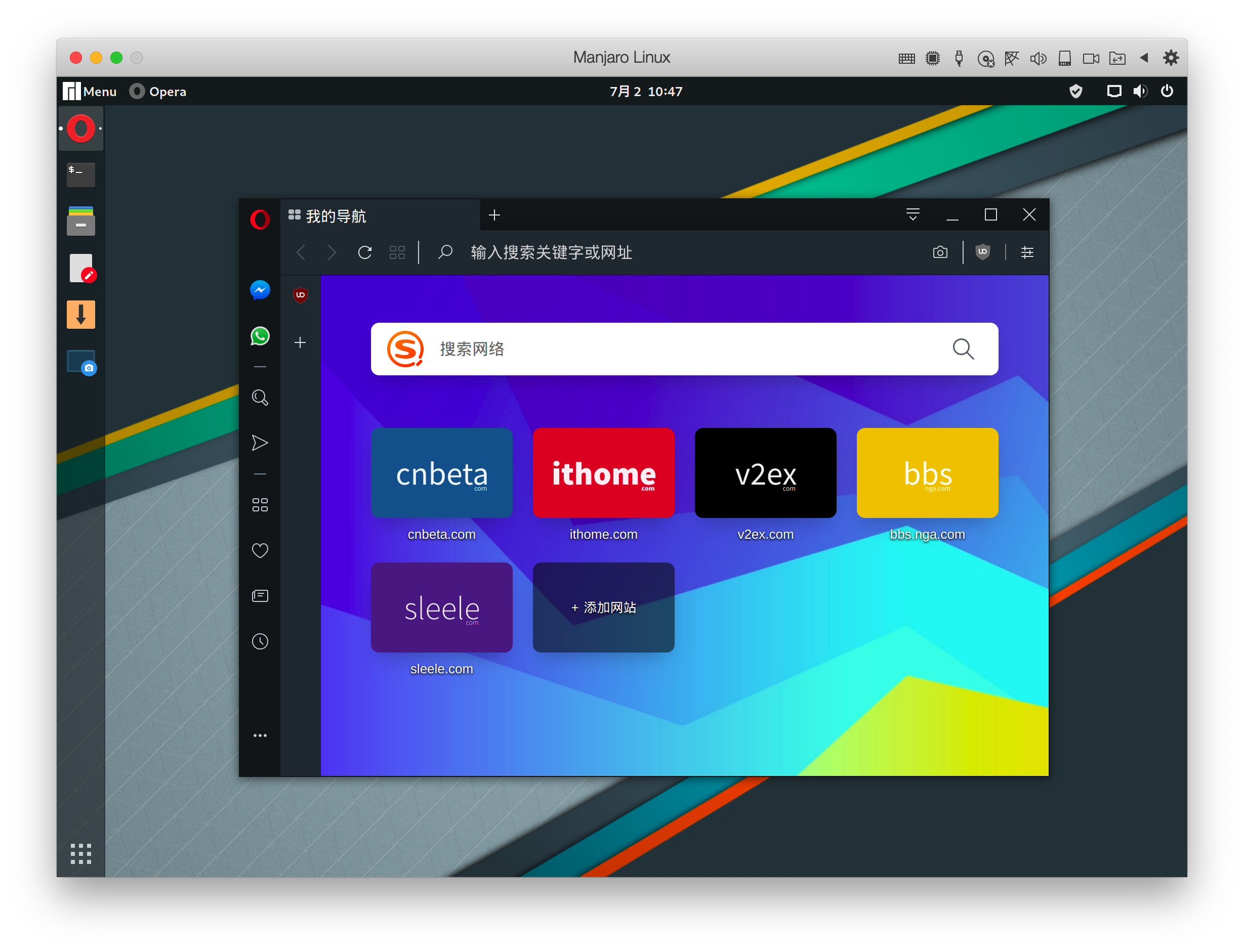Click the ithome.com label
This screenshot has width=1244, height=952.
(603, 534)
